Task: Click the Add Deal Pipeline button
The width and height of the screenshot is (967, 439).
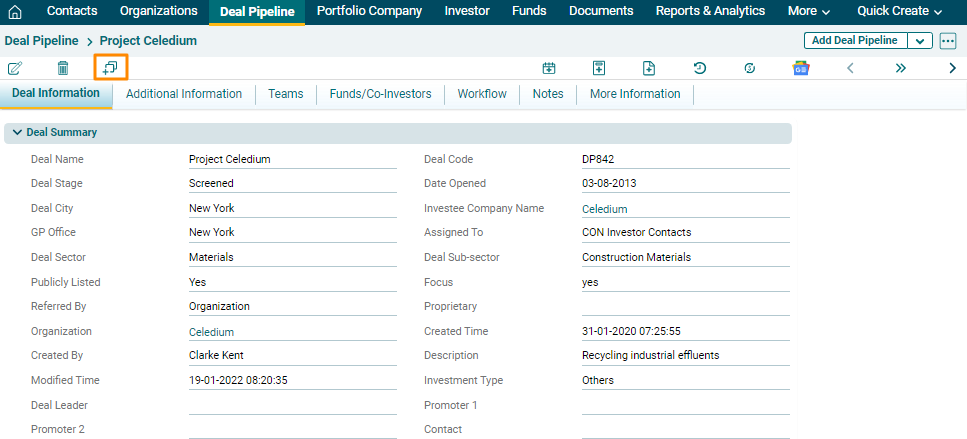Action: 854,41
